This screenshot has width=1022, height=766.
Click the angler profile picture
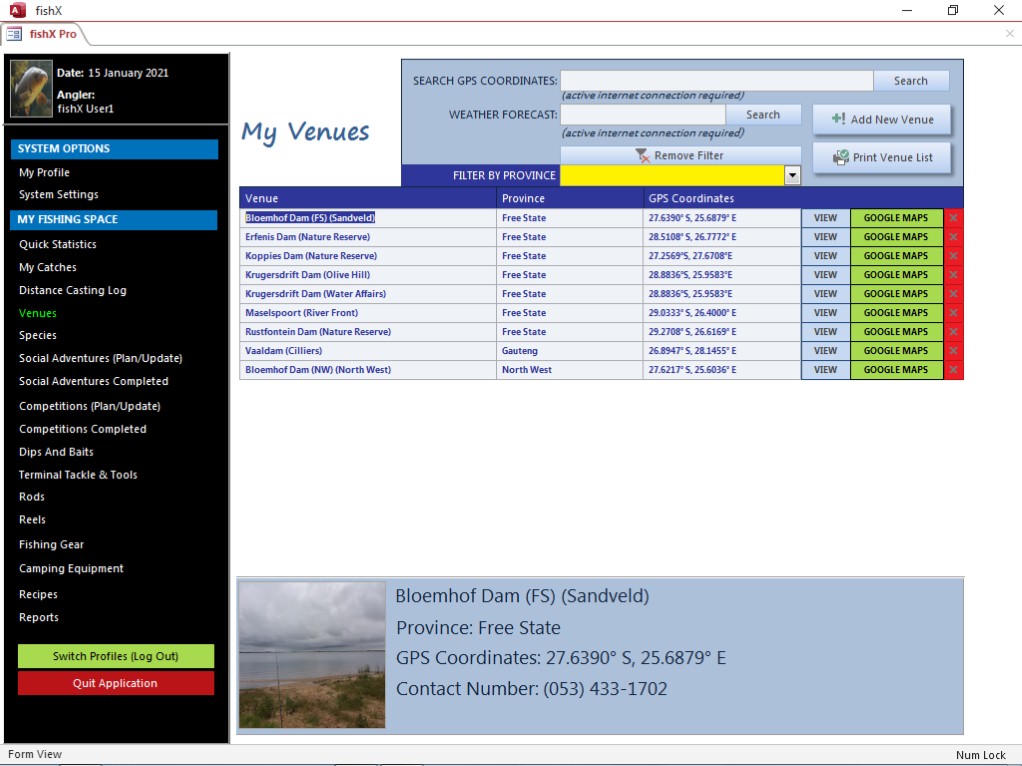(31, 89)
